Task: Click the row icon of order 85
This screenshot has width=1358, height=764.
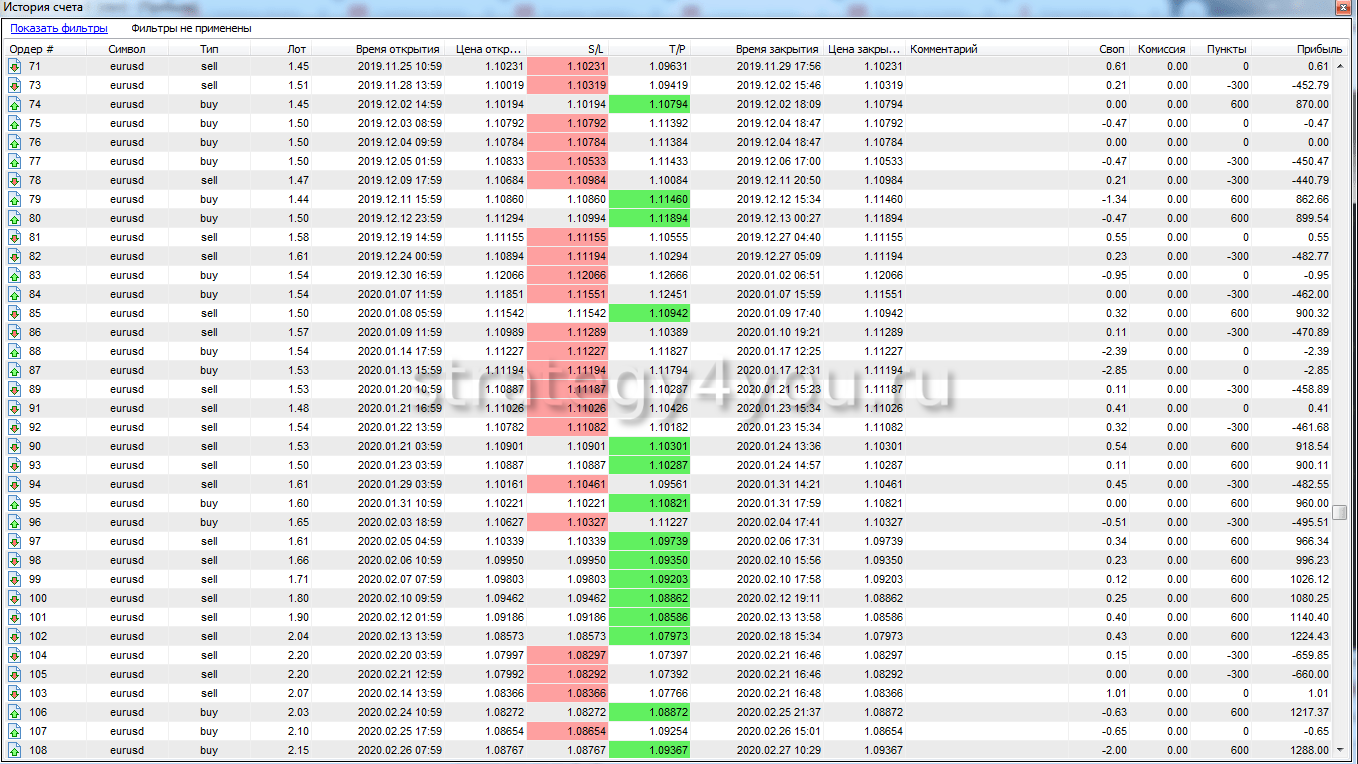Action: [15, 314]
